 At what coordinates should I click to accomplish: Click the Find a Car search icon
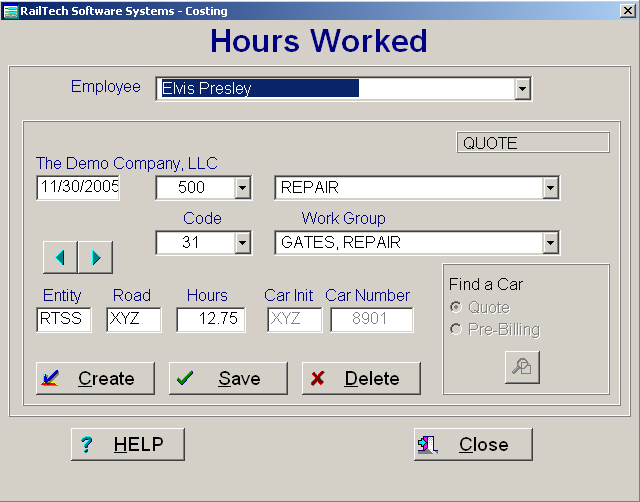click(521, 367)
